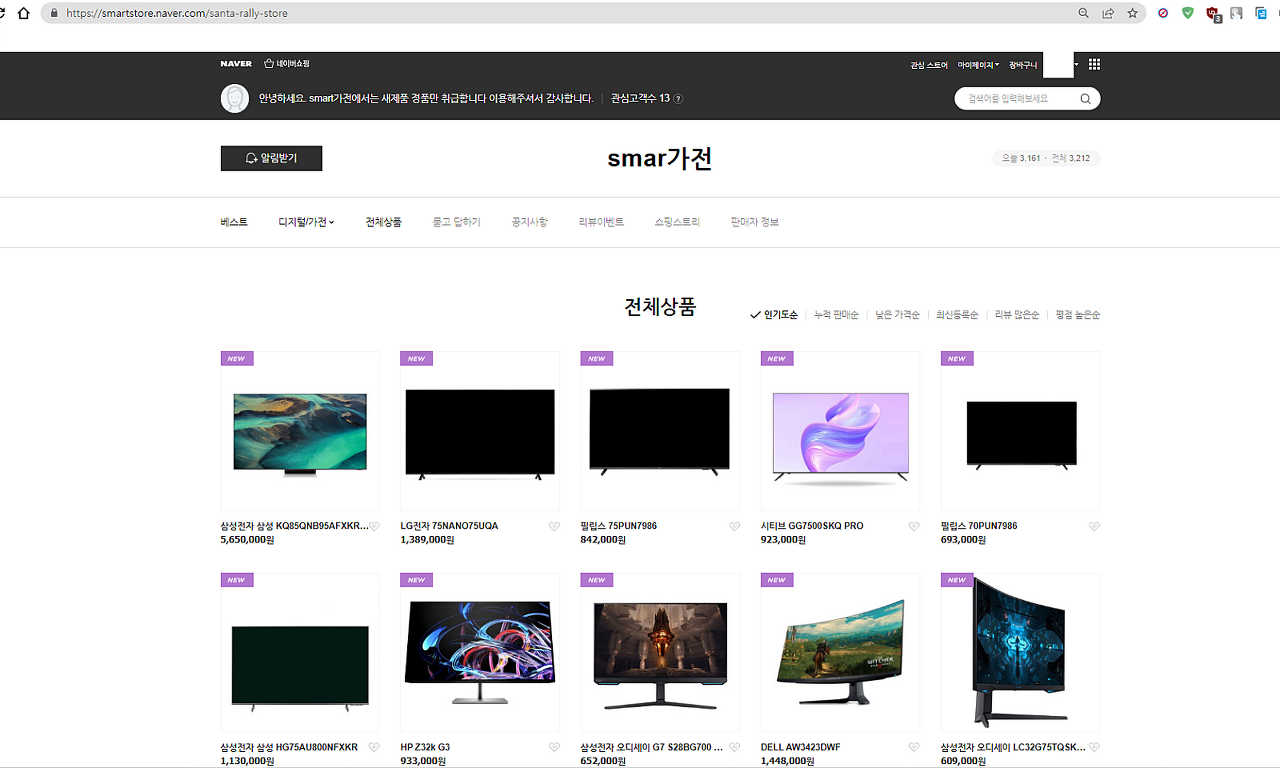The image size is (1280, 768).
Task: Open the 공지사항 tab
Action: (529, 222)
